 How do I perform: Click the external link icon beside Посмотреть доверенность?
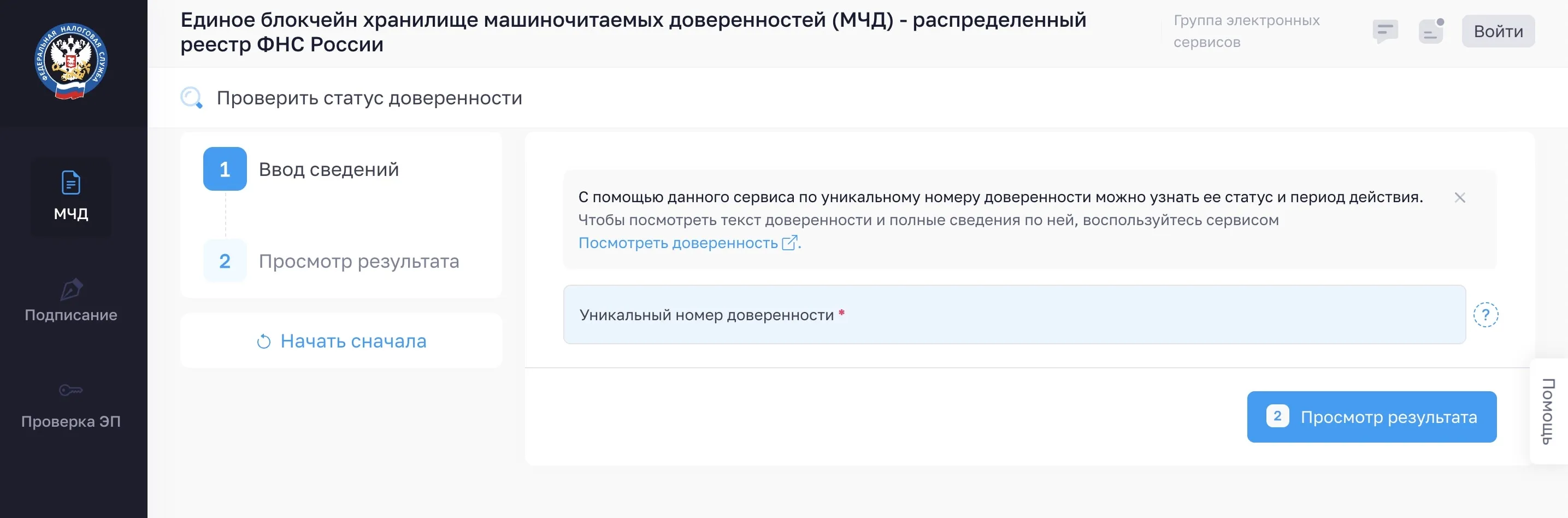tap(790, 242)
